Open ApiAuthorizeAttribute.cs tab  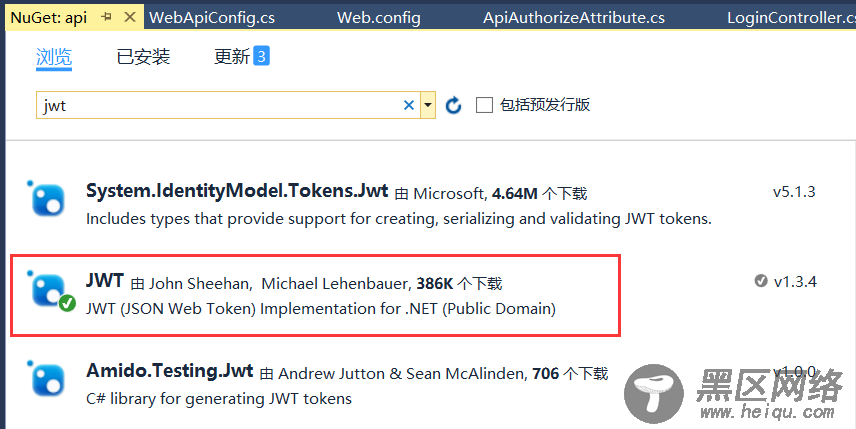574,17
